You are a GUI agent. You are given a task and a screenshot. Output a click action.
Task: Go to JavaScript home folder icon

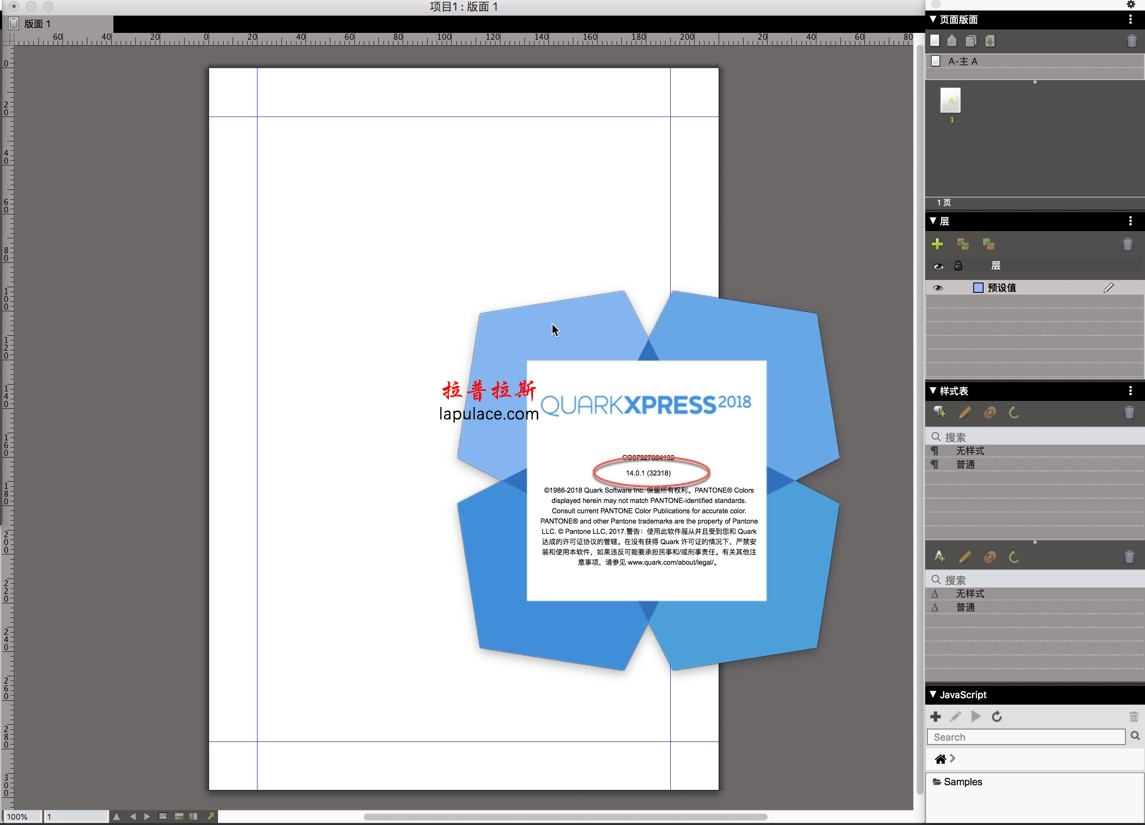941,759
